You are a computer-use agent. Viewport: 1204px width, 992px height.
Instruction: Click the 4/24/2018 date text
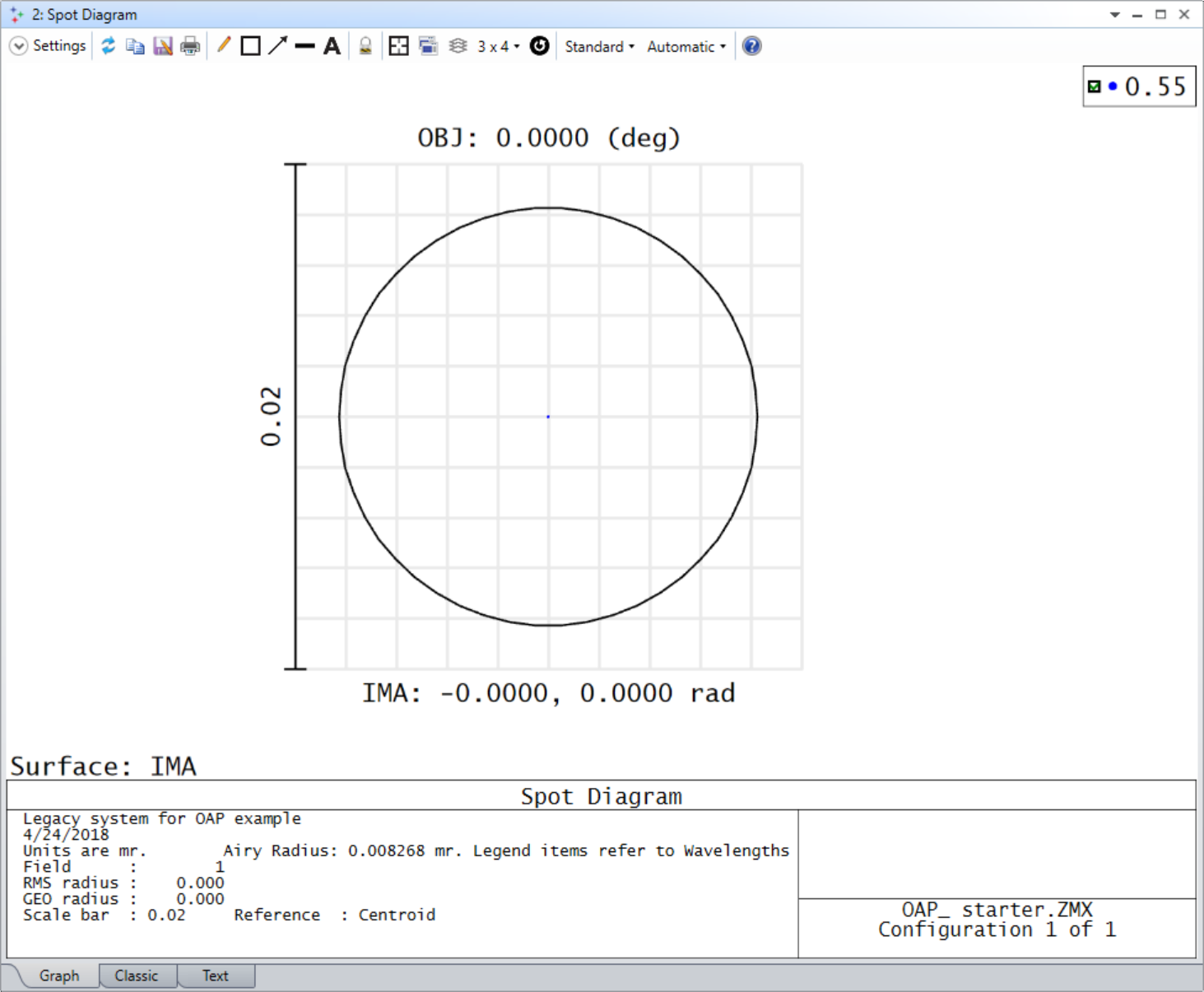pyautogui.click(x=66, y=834)
